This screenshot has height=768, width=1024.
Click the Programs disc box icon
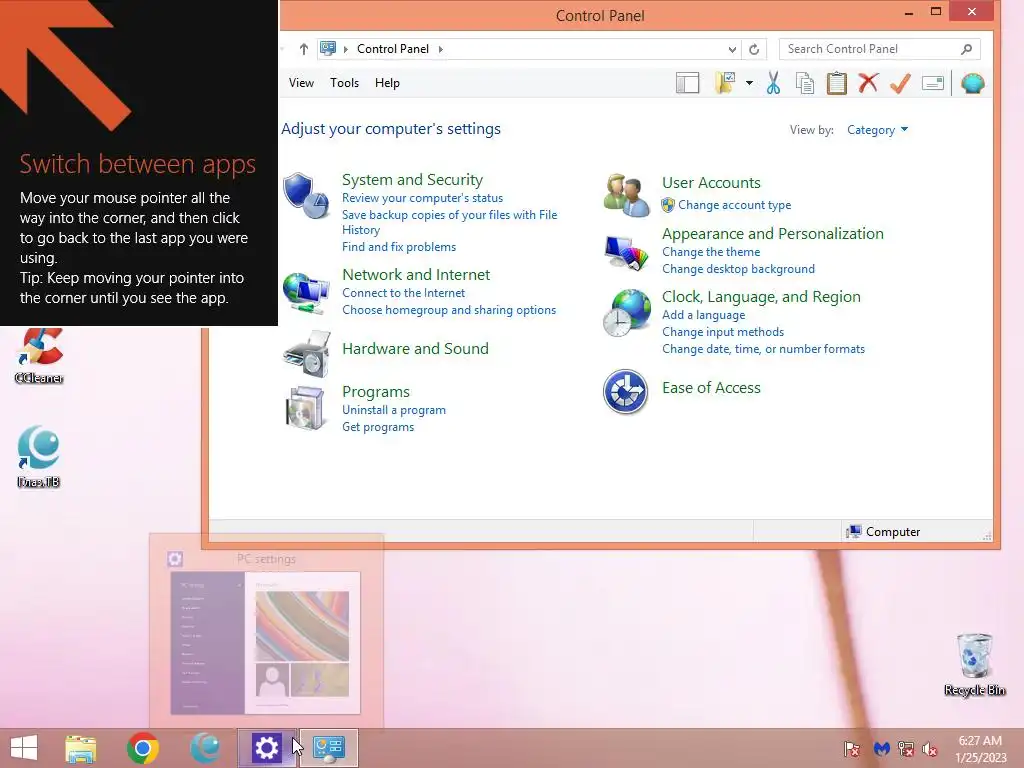click(305, 408)
